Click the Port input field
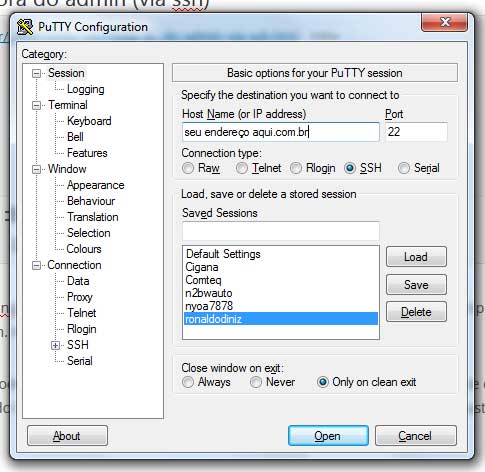The height and width of the screenshot is (472, 485). click(416, 132)
